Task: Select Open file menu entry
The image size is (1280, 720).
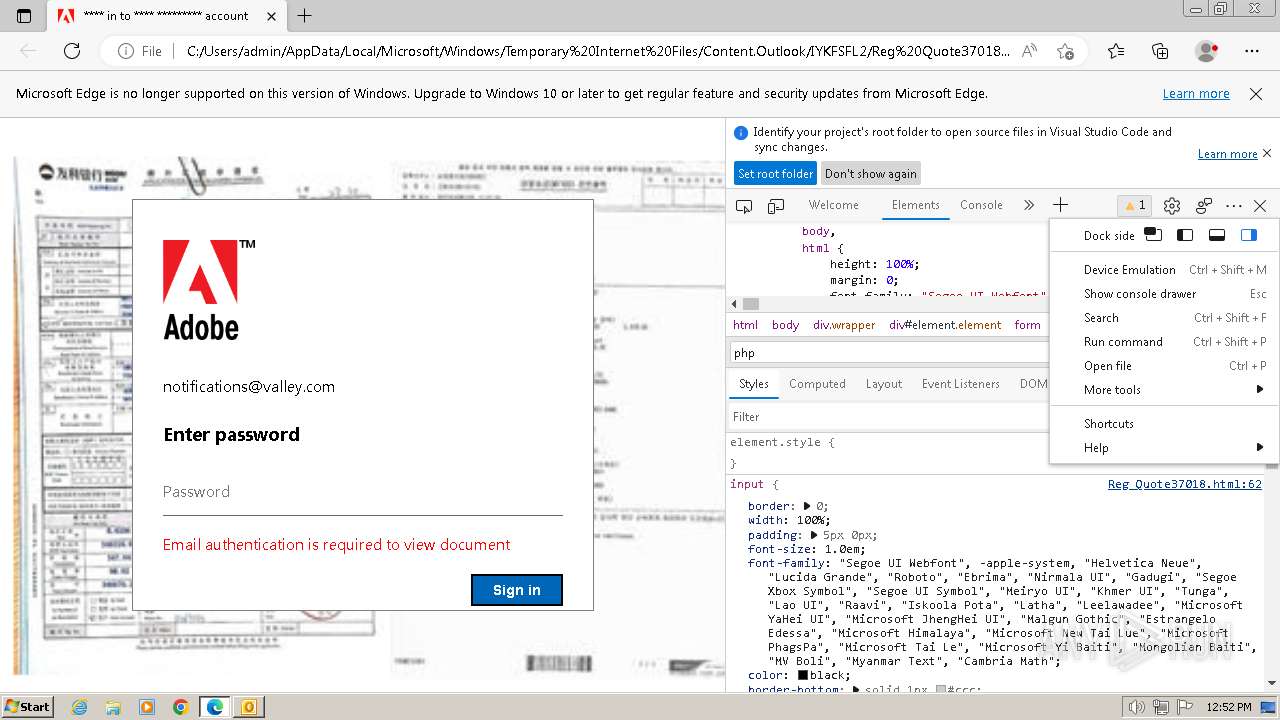Action: (1164, 366)
